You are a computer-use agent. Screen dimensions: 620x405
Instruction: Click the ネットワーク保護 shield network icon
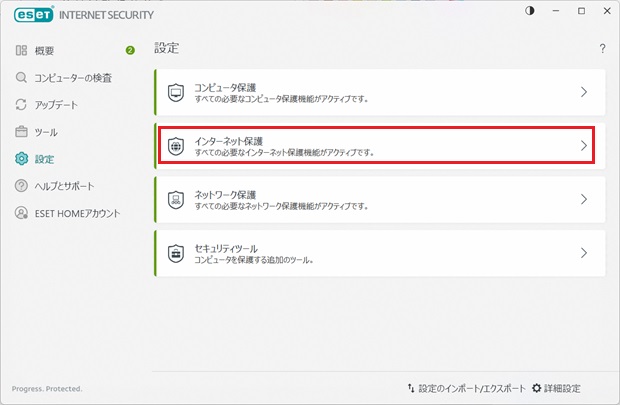pyautogui.click(x=176, y=200)
